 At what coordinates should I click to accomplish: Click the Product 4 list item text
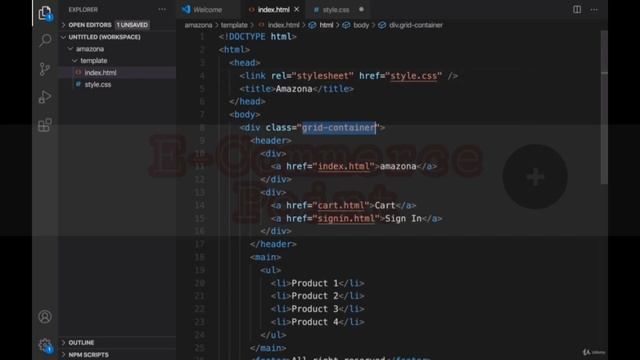pyautogui.click(x=315, y=322)
